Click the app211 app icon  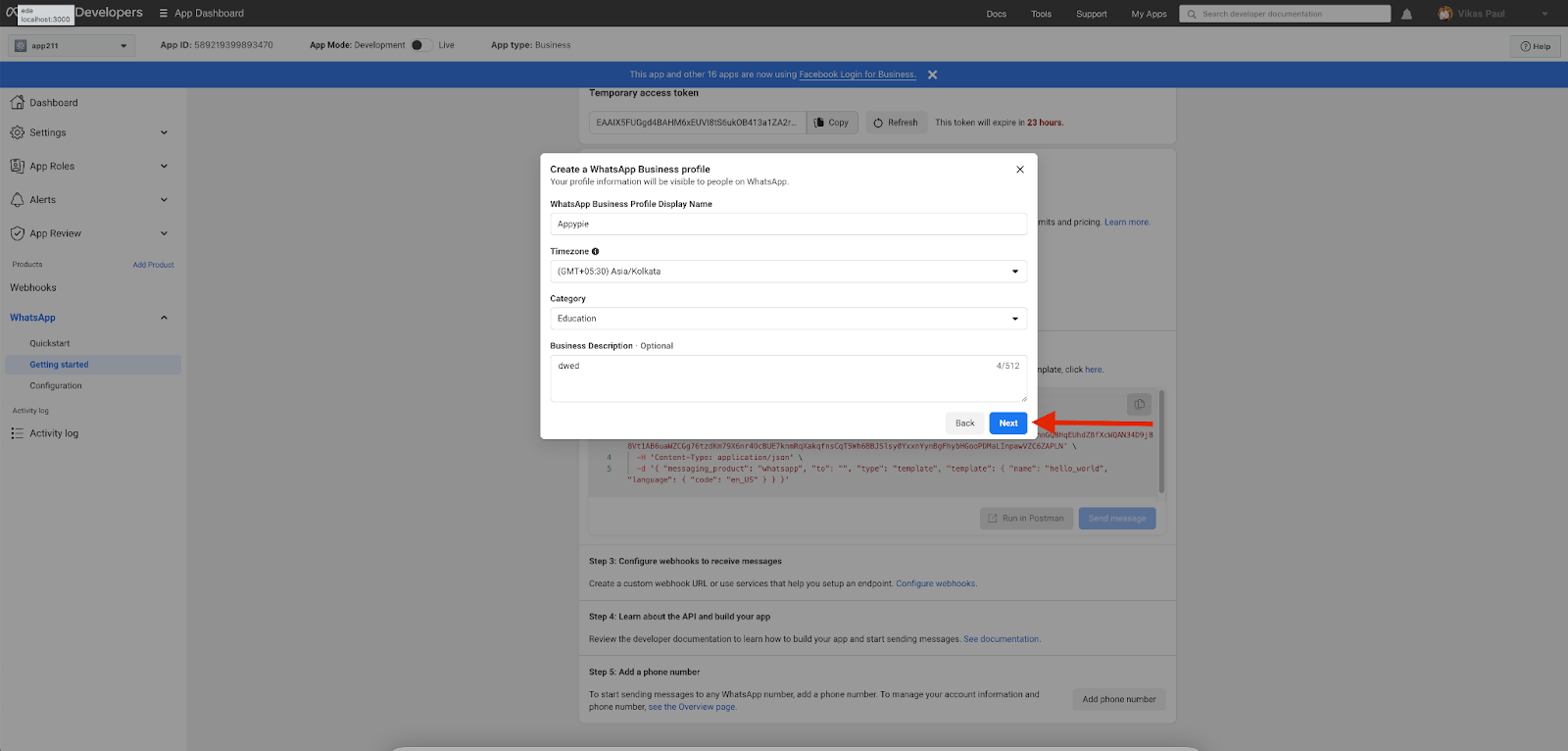tap(21, 45)
